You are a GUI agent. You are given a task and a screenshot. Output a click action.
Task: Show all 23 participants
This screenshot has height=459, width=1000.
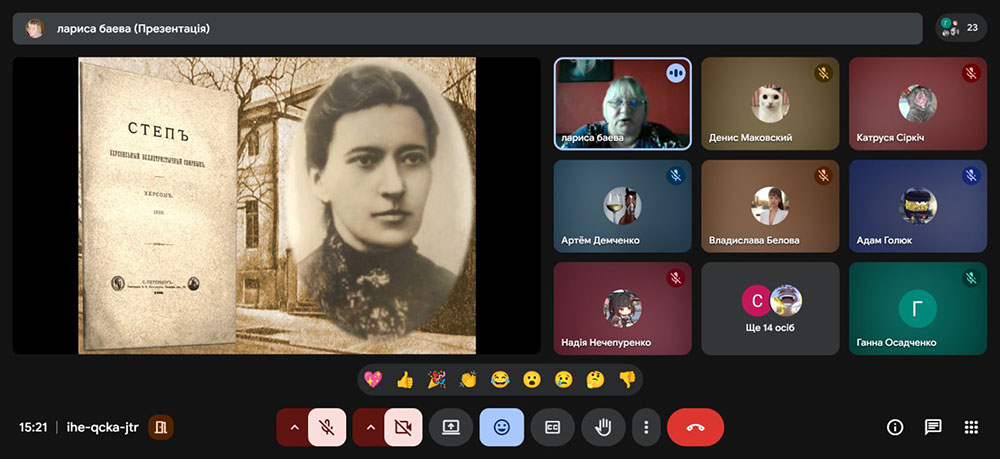(961, 28)
